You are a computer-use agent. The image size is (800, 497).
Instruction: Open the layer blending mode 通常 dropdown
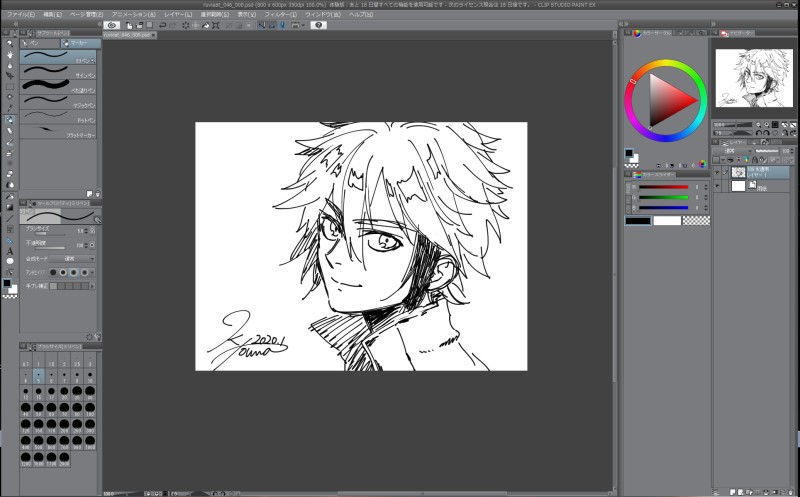pyautogui.click(x=732, y=151)
